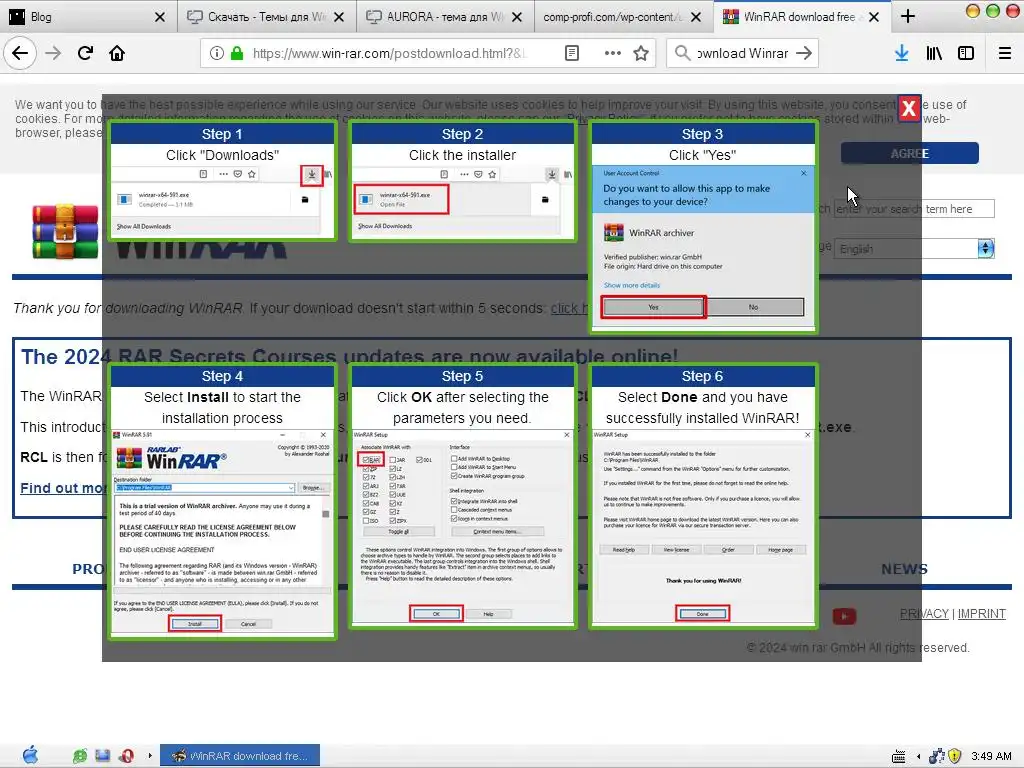This screenshot has width=1024, height=768.
Task: Close the AURORA tab
Action: (x=517, y=17)
